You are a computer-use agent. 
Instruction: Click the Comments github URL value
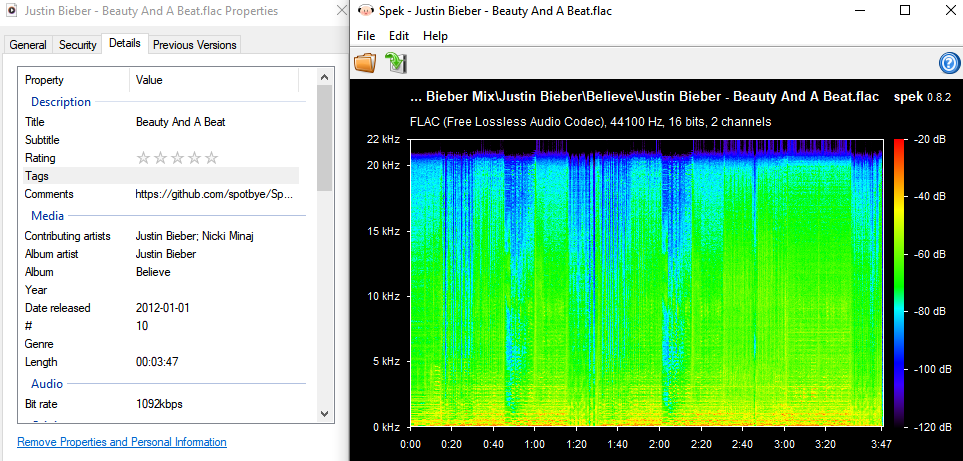(214, 194)
